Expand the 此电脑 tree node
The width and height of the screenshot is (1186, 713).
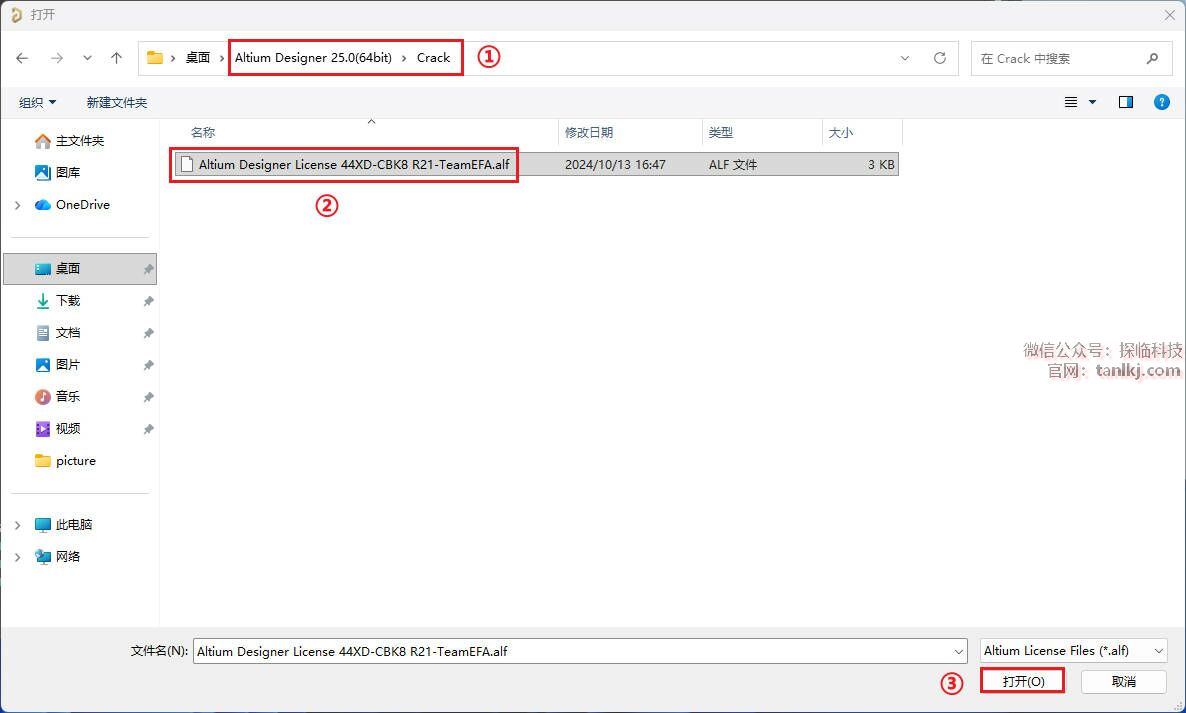pos(17,525)
